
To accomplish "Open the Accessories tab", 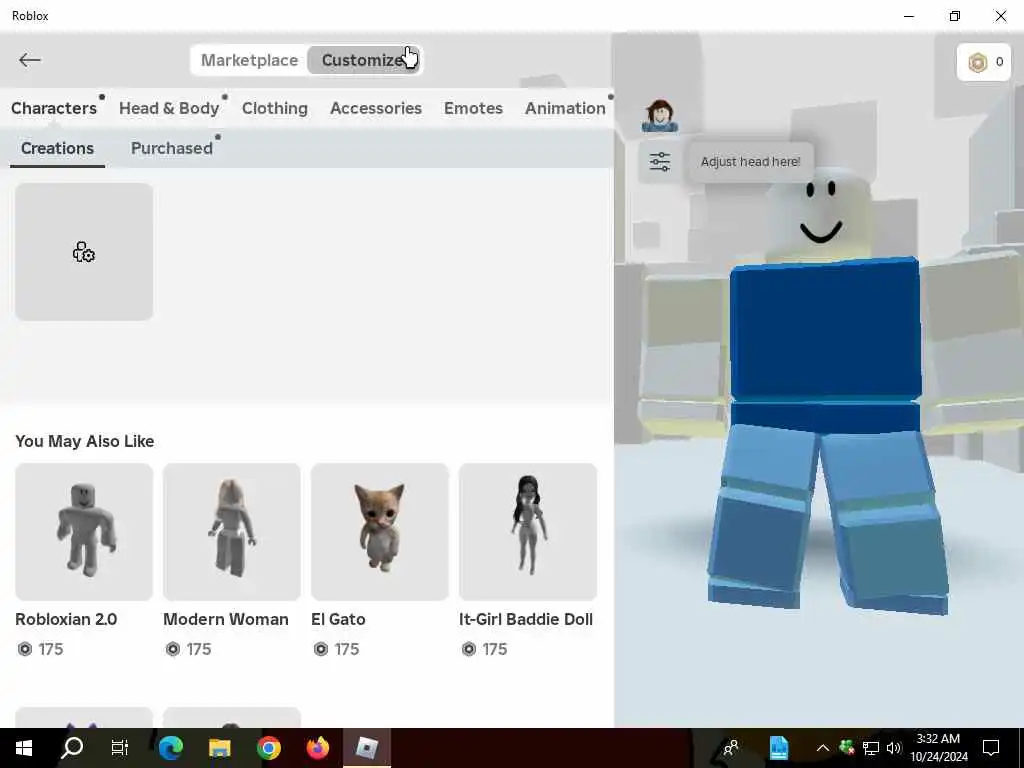I will (376, 108).
